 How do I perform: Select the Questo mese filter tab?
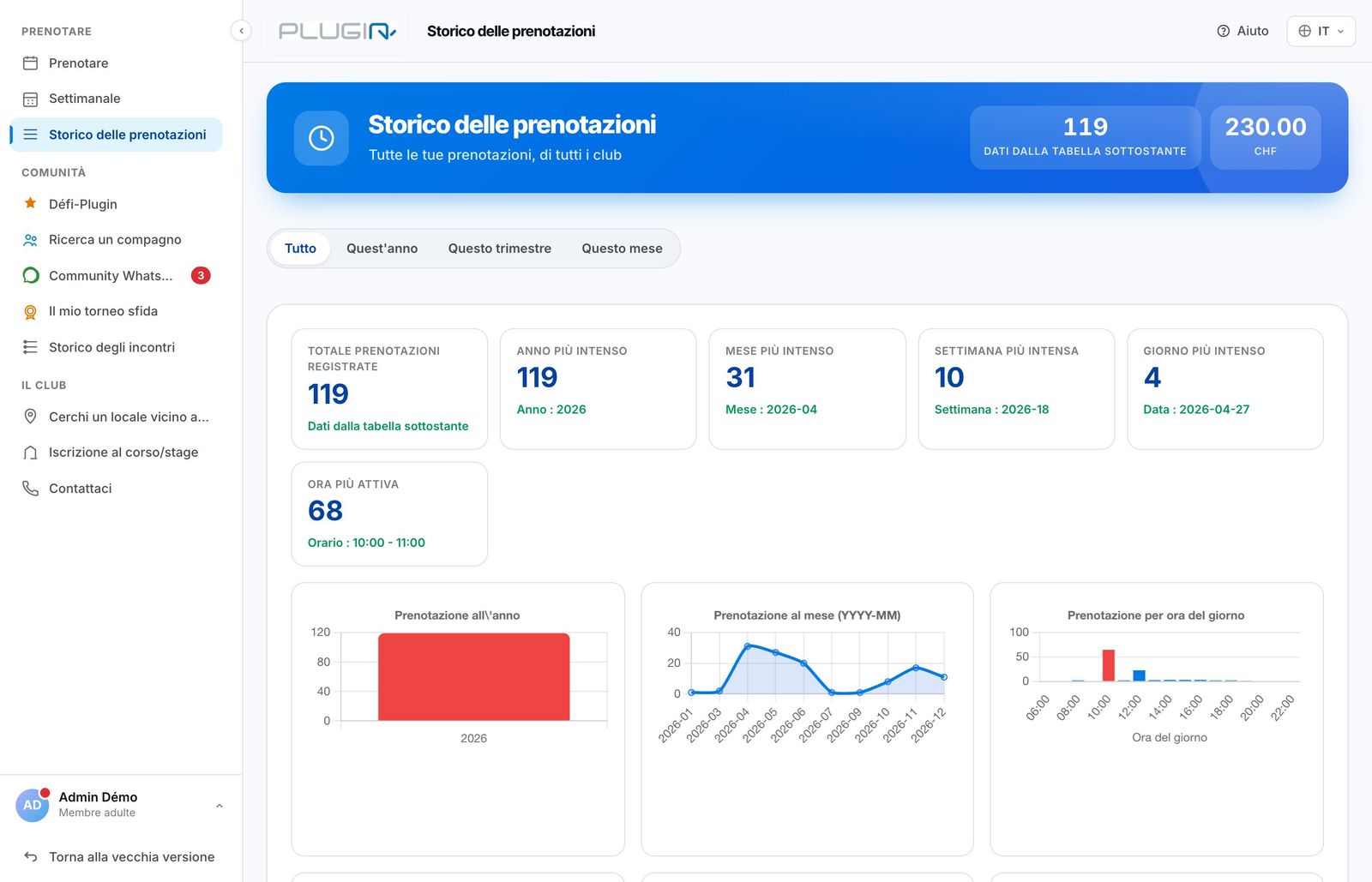click(x=622, y=249)
